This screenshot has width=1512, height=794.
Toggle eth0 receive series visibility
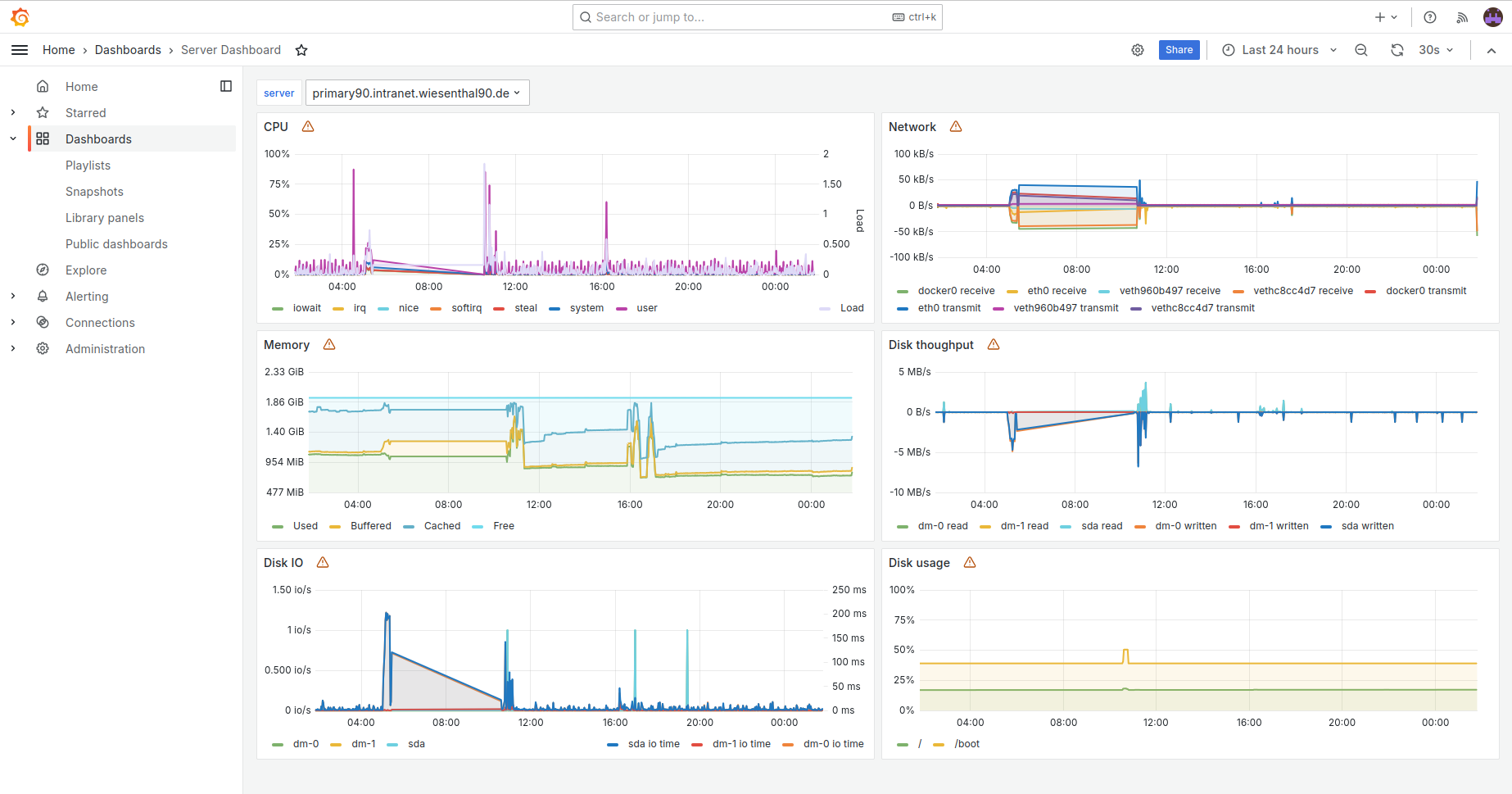coord(1057,291)
